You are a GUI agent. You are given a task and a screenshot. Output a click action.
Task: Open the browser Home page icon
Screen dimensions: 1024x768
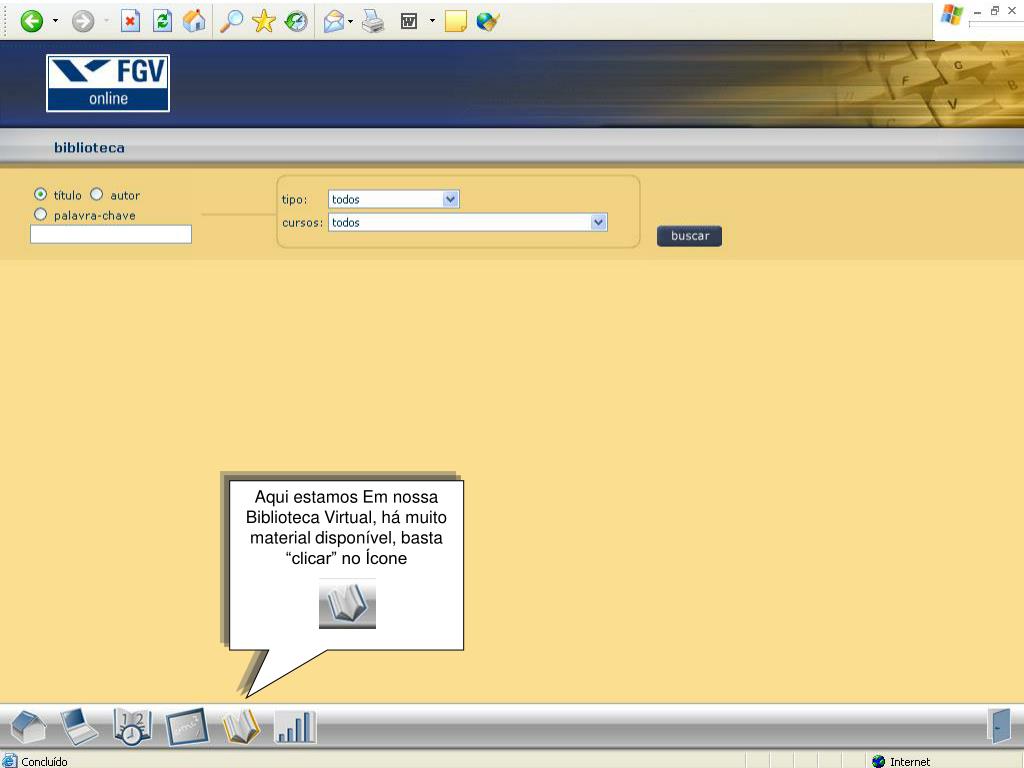(194, 21)
